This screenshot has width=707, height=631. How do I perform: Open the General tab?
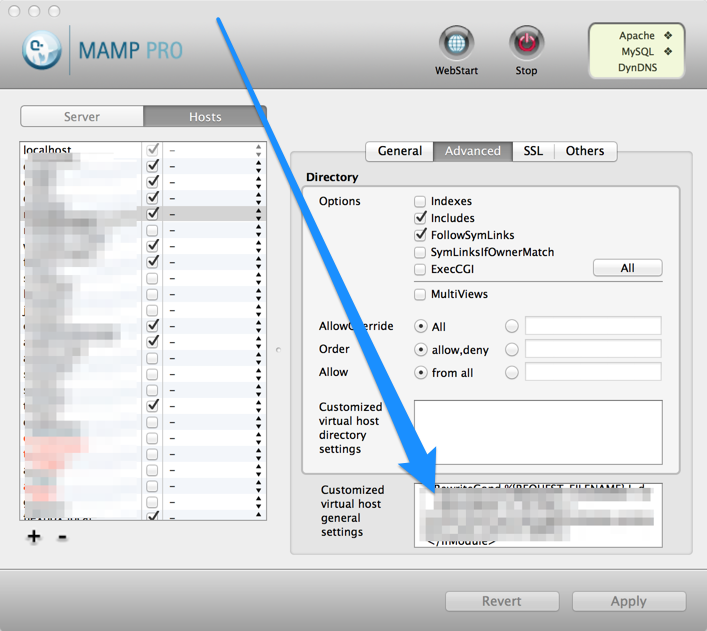pyautogui.click(x=399, y=151)
